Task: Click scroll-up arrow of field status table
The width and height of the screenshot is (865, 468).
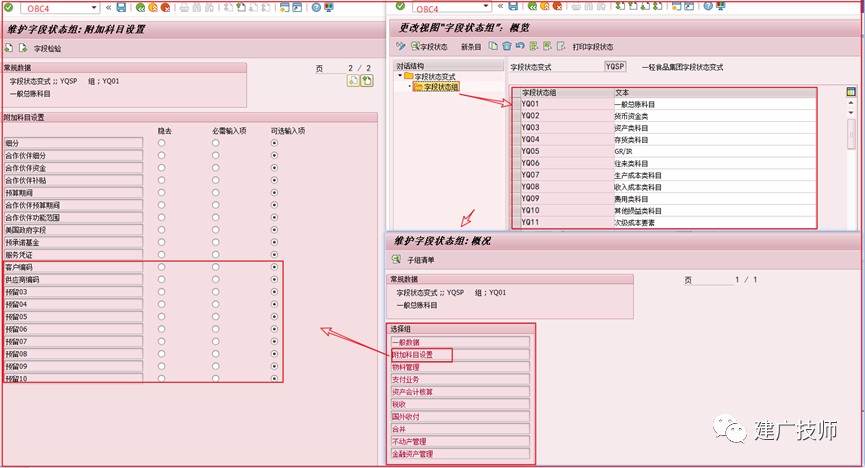Action: (x=851, y=104)
